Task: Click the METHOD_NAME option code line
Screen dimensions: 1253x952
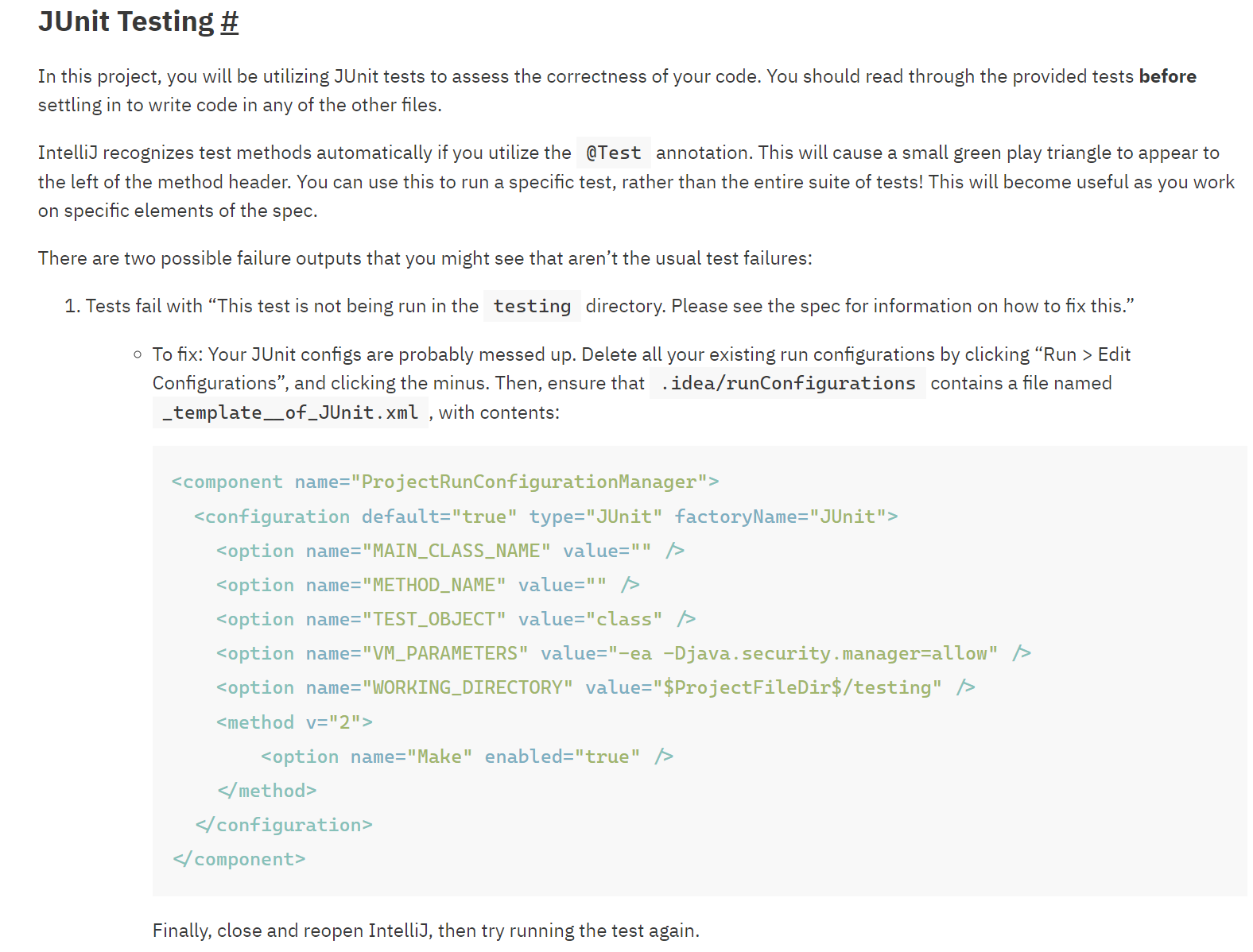Action: 428,585
